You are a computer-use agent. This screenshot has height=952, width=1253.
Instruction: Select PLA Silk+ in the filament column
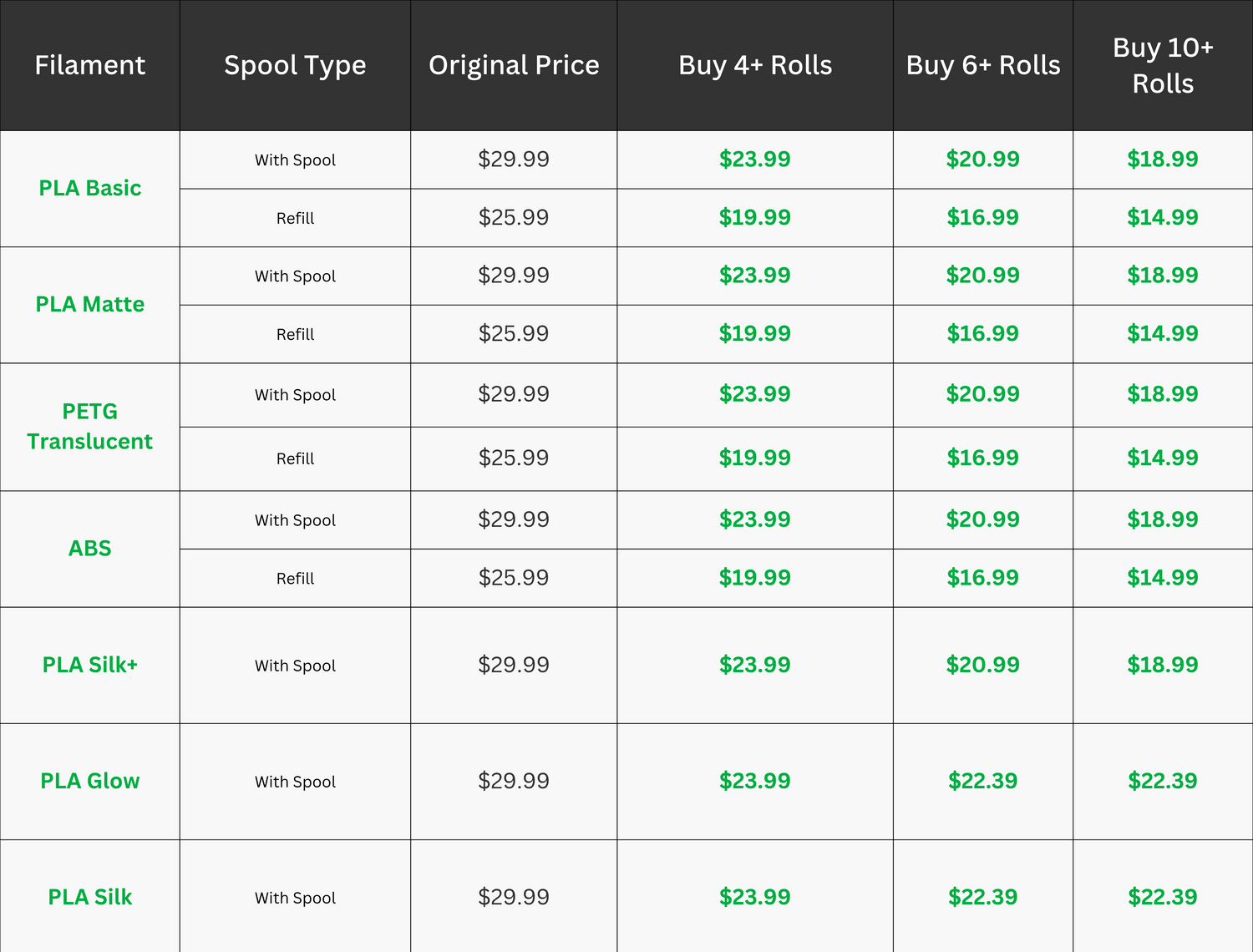coord(90,666)
